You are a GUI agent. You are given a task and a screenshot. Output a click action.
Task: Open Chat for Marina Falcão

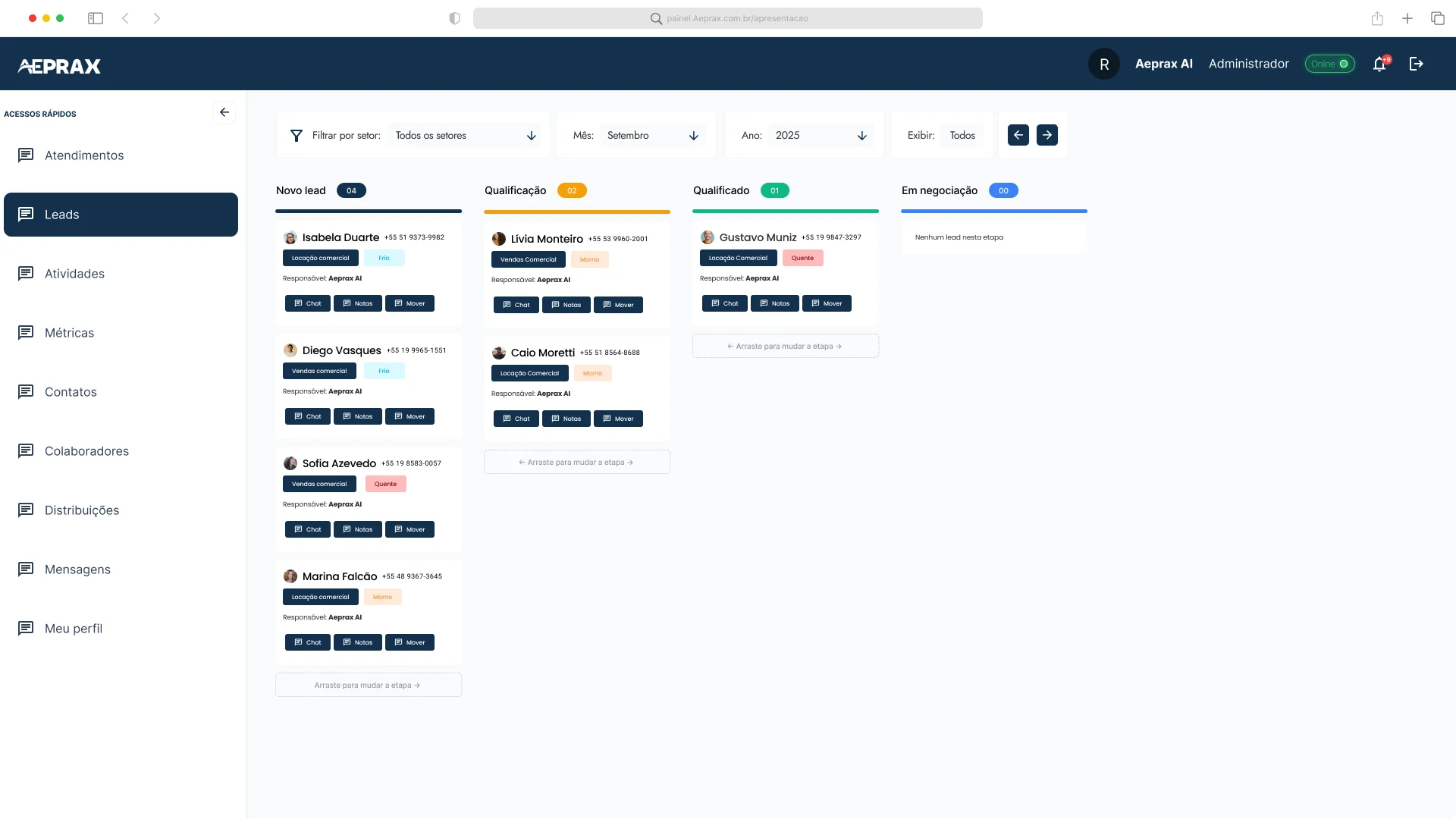pyautogui.click(x=307, y=642)
